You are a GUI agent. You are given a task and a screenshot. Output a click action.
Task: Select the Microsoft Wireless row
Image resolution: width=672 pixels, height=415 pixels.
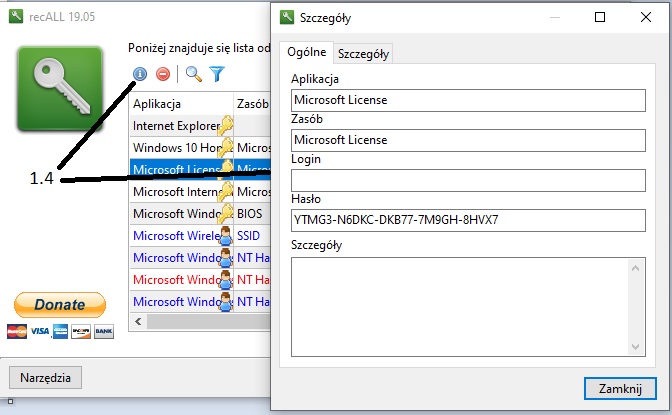click(200, 235)
